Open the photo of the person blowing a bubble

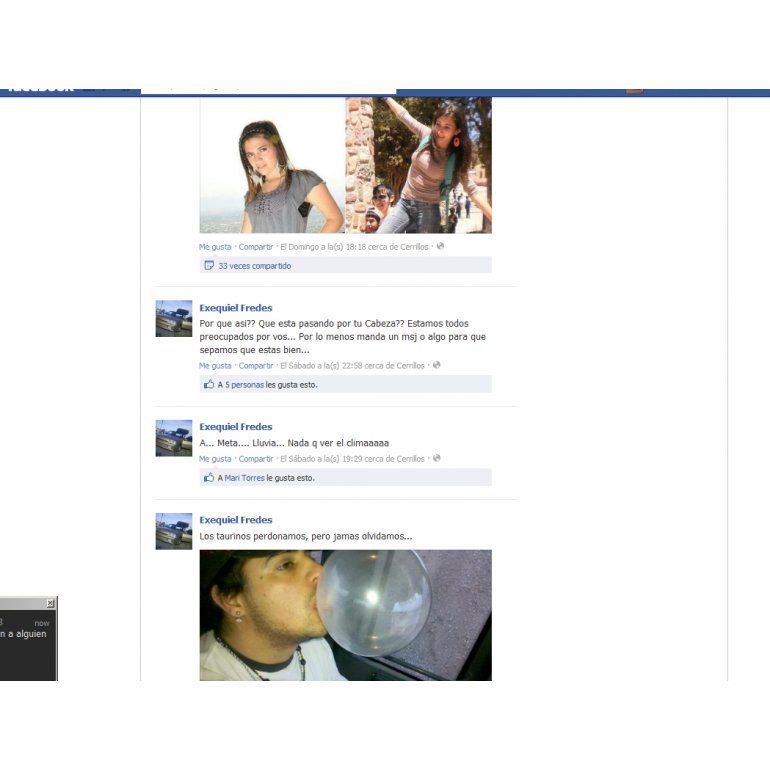[345, 614]
